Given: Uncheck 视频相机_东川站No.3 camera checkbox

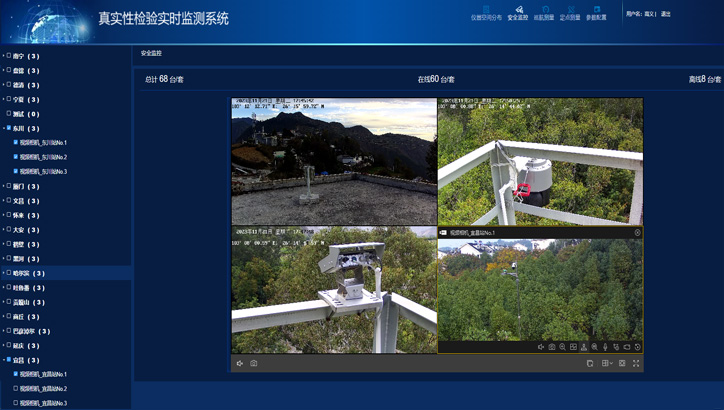Looking at the screenshot, I should pos(15,172).
